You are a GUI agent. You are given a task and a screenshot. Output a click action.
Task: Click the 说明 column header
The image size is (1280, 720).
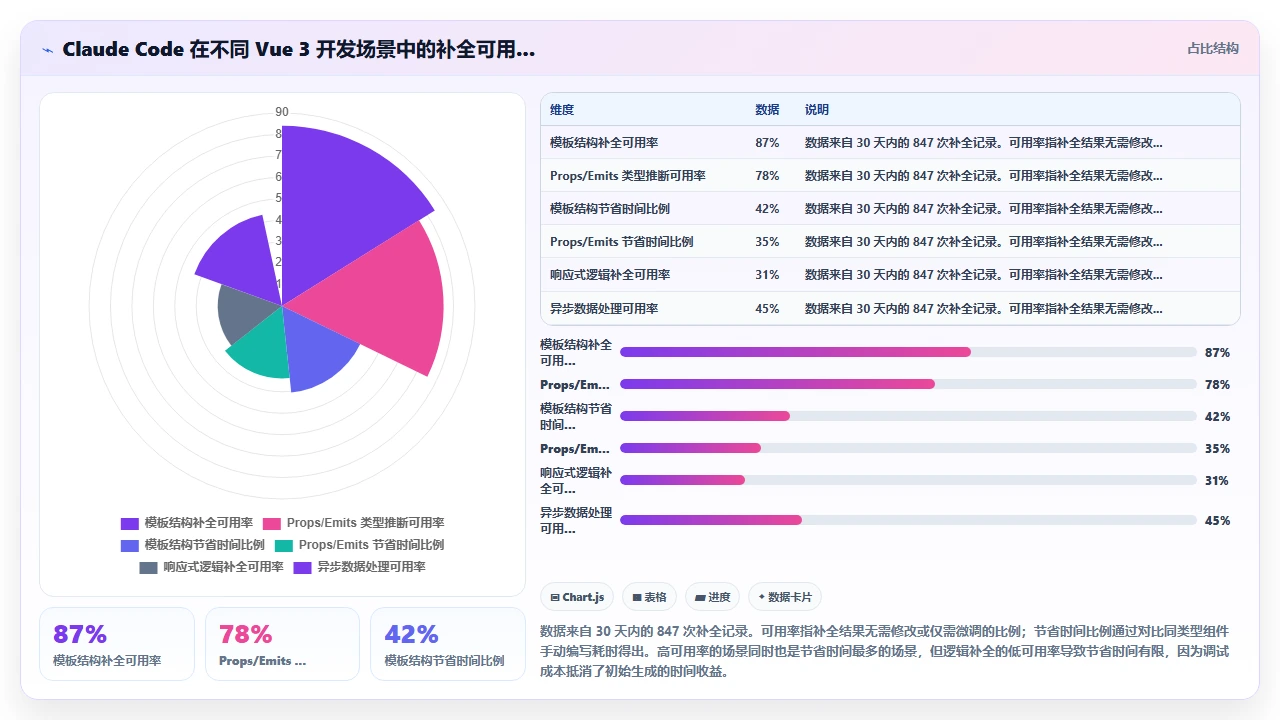click(817, 110)
